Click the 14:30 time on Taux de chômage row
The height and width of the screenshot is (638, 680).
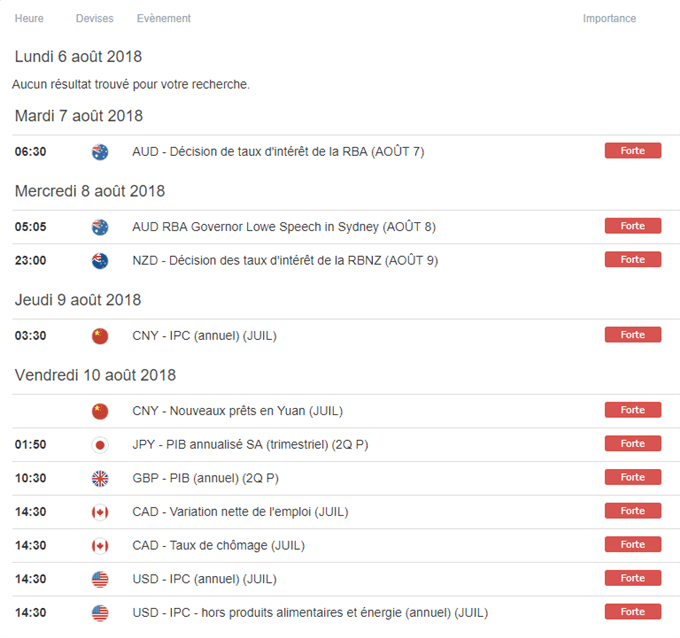pos(30,545)
